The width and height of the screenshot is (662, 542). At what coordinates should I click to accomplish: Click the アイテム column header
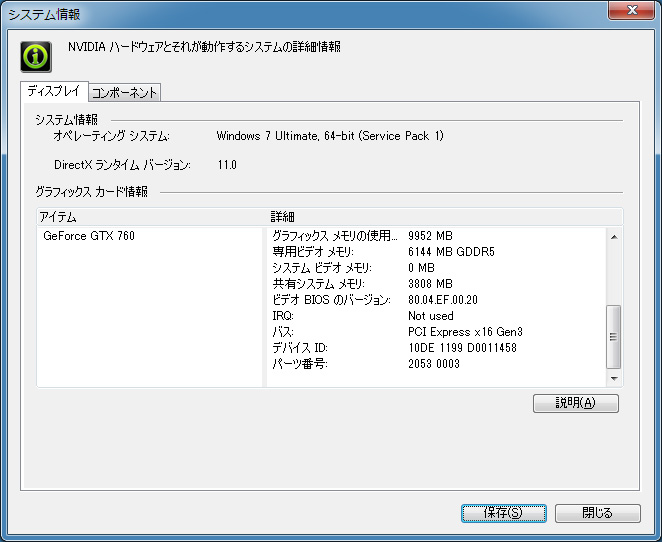(x=152, y=217)
